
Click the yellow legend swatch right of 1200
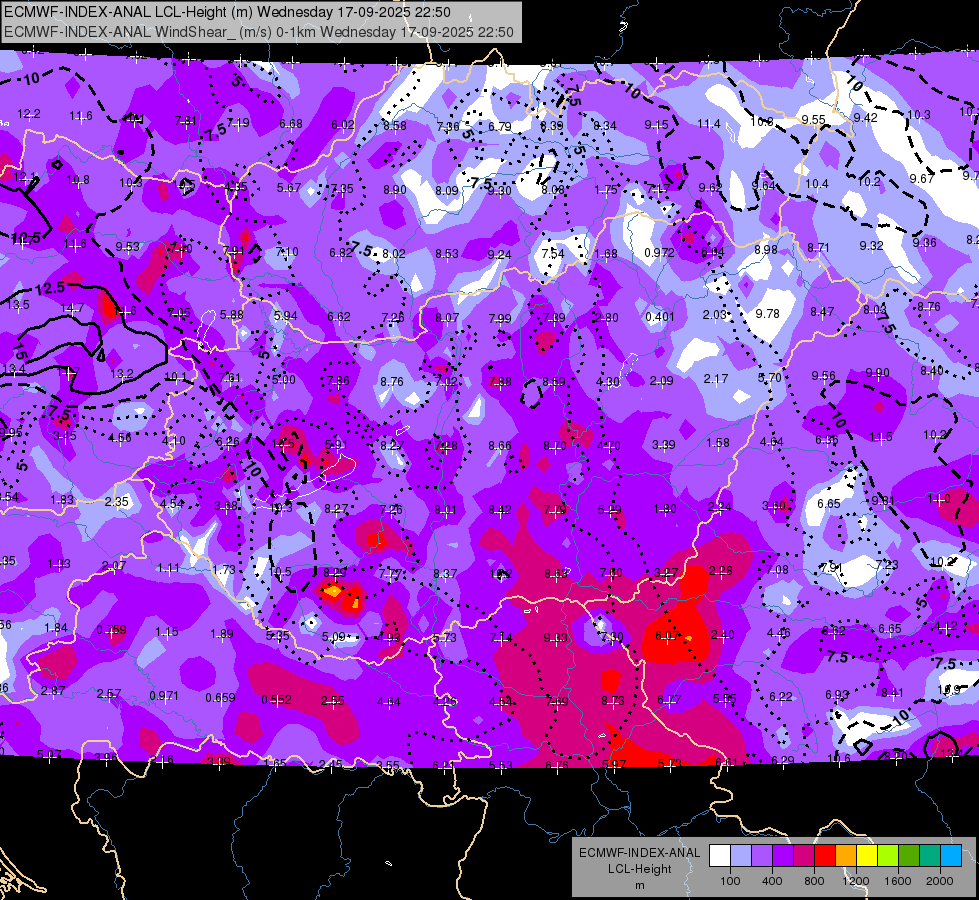867,855
